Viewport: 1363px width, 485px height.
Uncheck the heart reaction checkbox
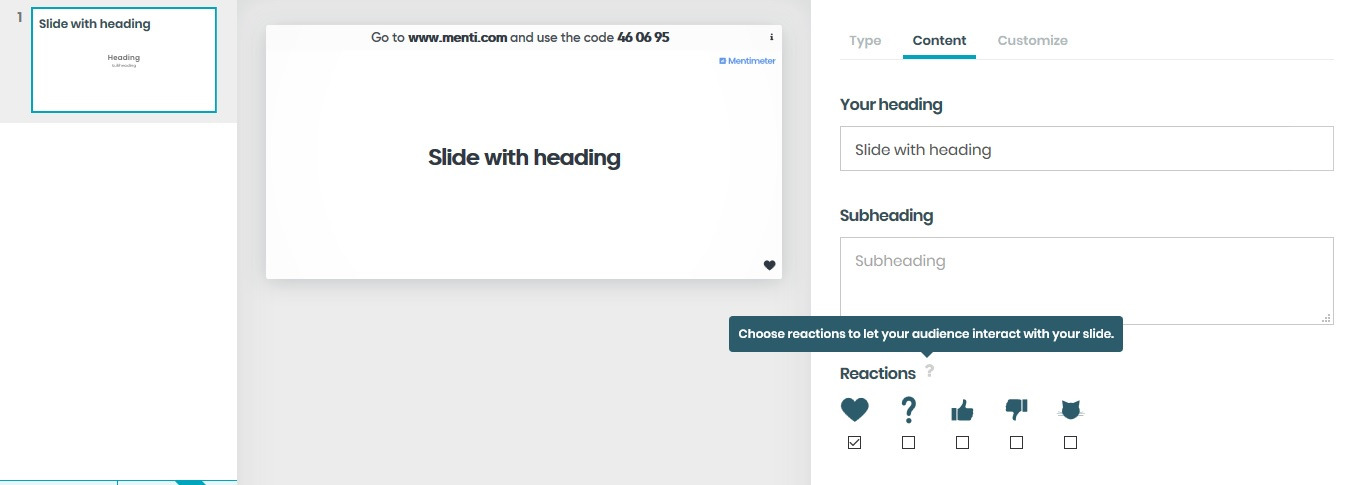[x=854, y=443]
